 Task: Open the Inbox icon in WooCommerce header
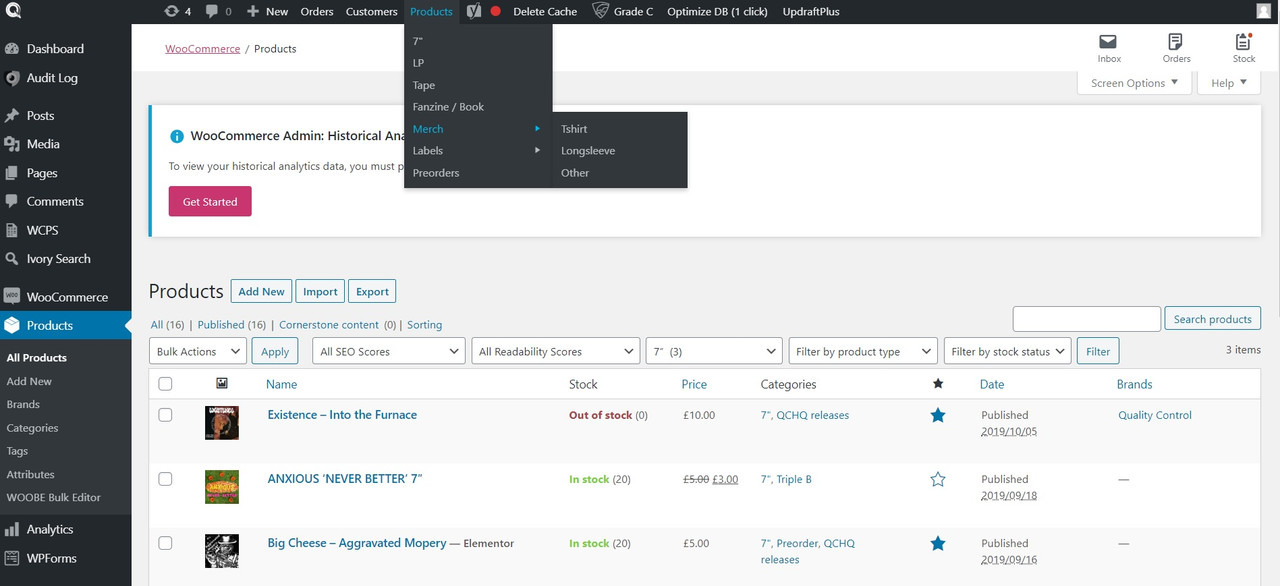pos(1108,47)
